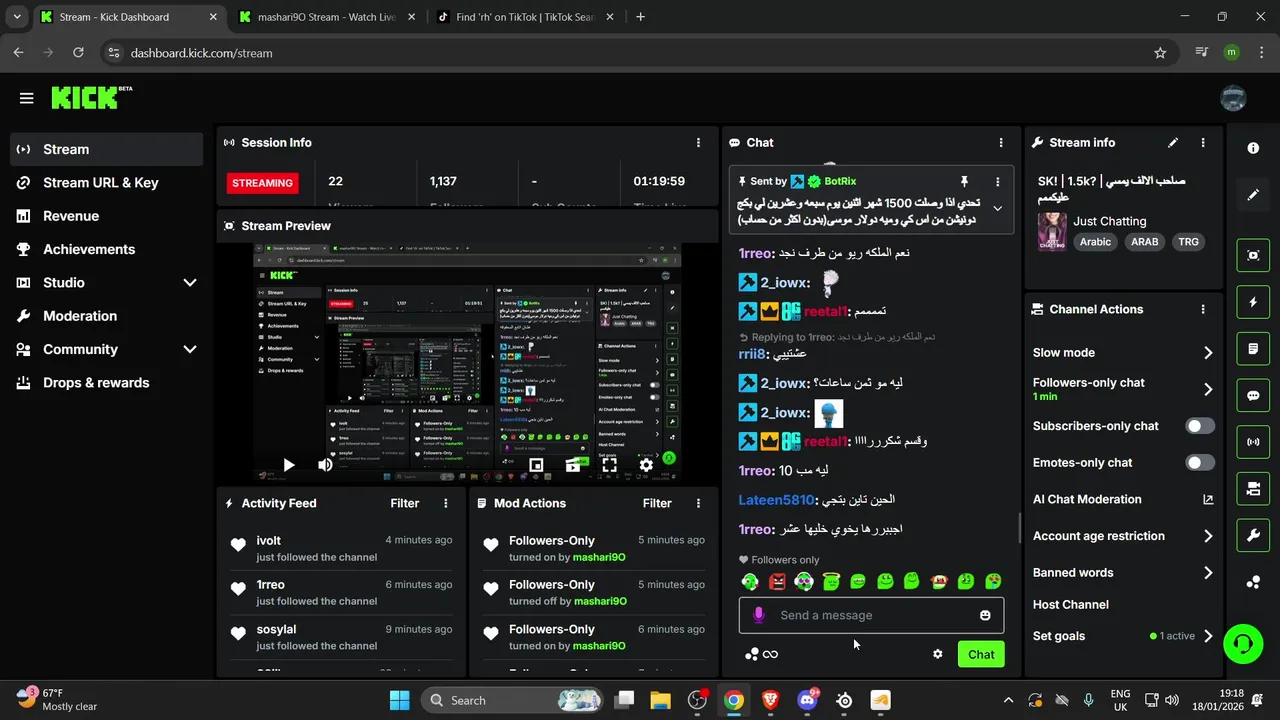Click the chat bubble icon in right rail
This screenshot has height=720, width=1280.
1253,396
